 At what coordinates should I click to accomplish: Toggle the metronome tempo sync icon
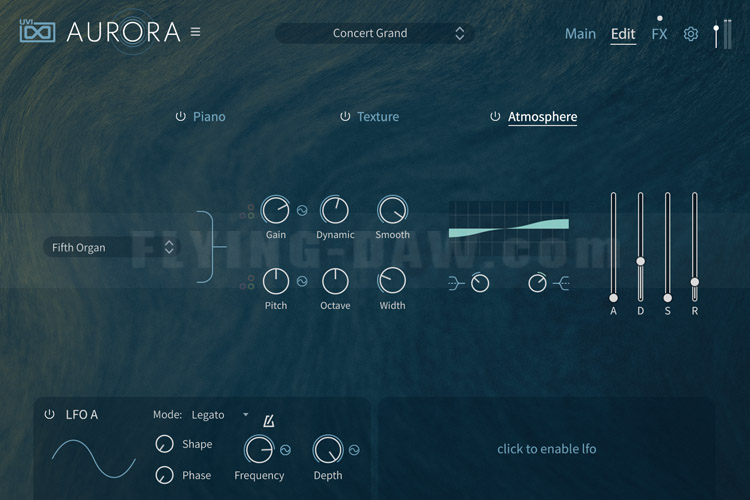coord(269,421)
